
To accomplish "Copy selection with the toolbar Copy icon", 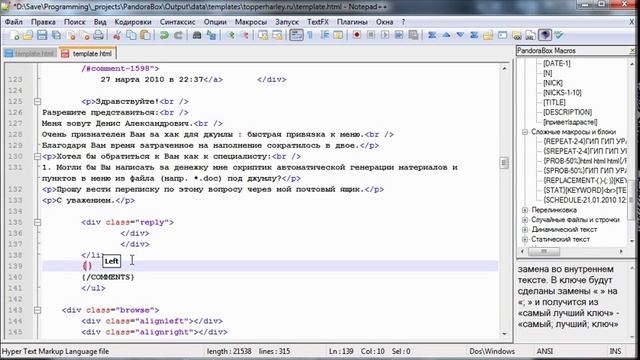I will tap(131, 36).
